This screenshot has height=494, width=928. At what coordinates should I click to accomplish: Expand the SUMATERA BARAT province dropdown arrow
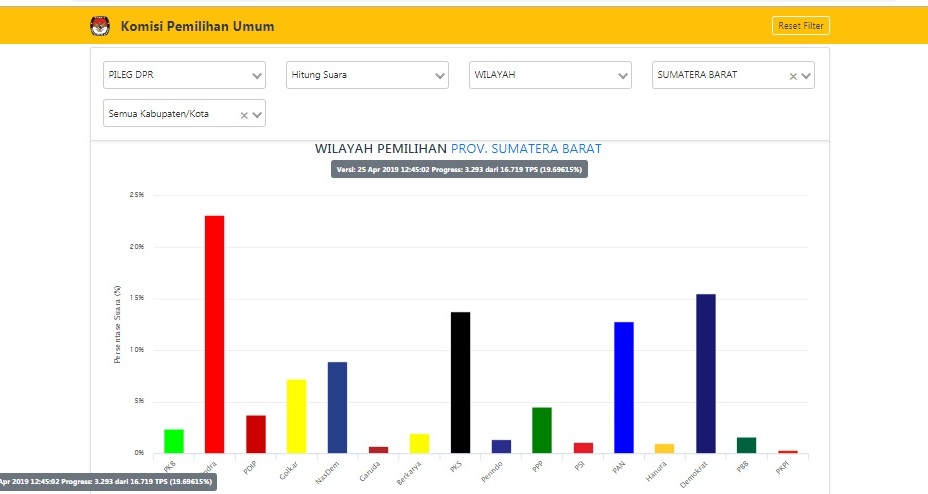[806, 76]
